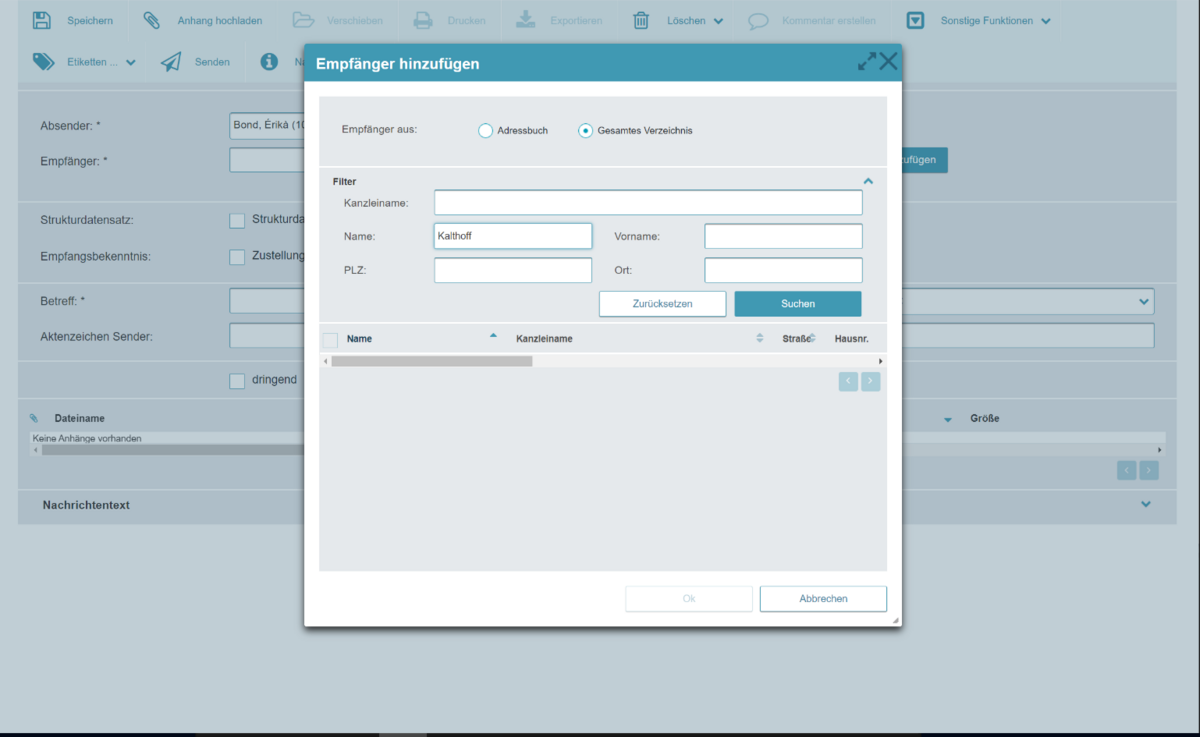Click the results scrollbar right arrow

click(x=881, y=361)
